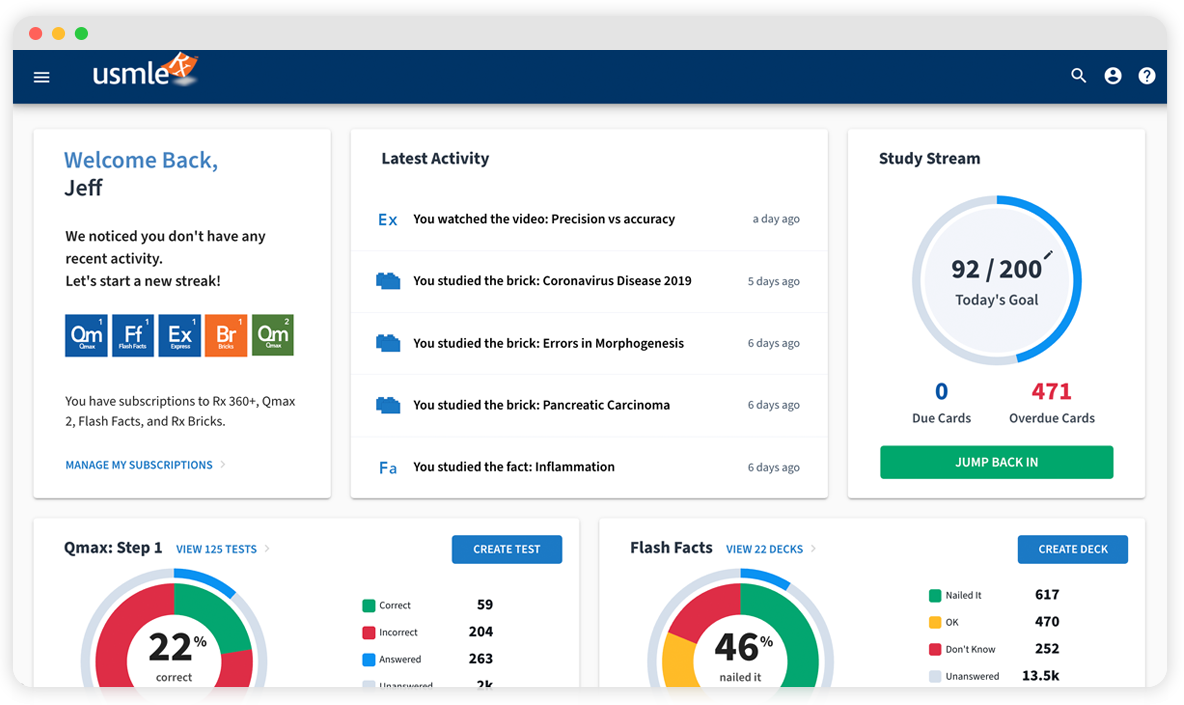1184x705 pixels.
Task: Click the brick icon beside Coronavirus Disease 2019
Action: [388, 282]
